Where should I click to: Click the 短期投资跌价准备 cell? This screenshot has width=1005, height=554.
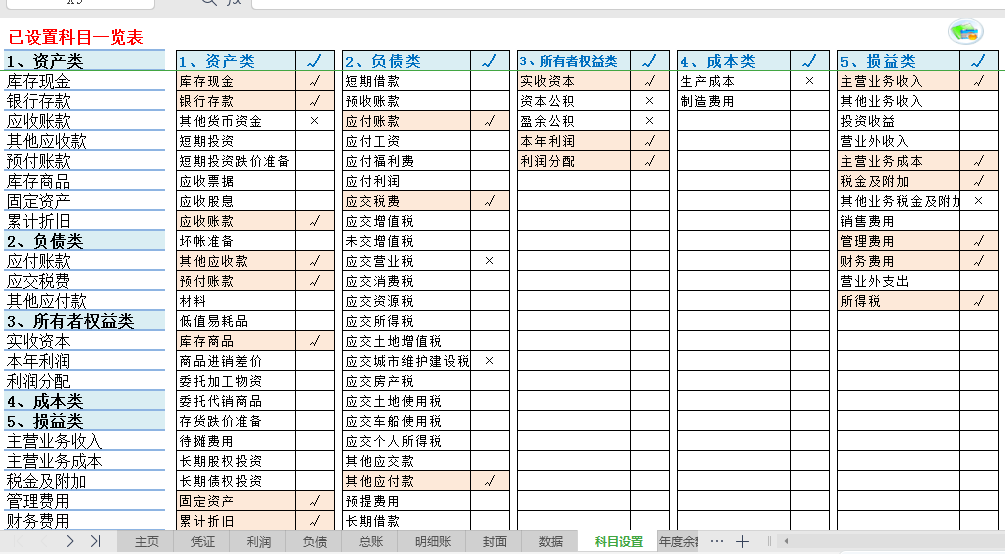pos(236,161)
